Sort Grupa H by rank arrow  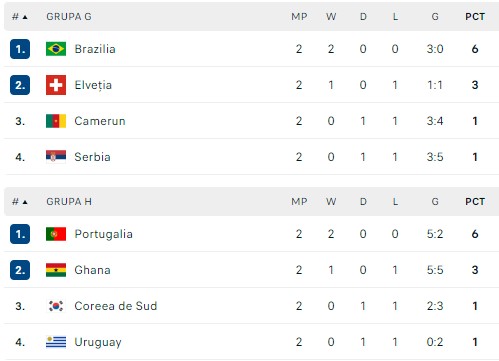pos(25,202)
